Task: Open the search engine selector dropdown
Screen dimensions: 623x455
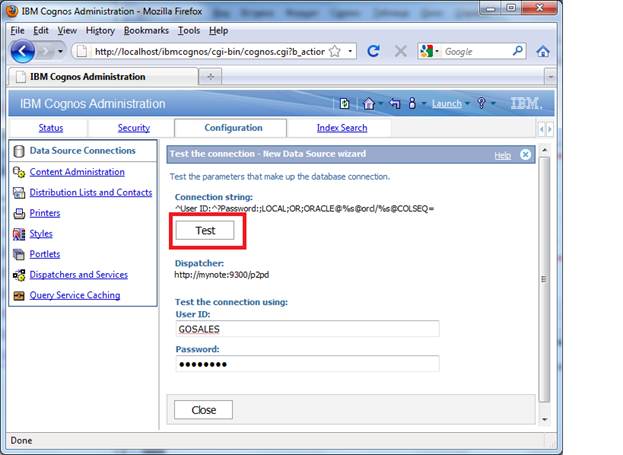Action: coord(437,52)
